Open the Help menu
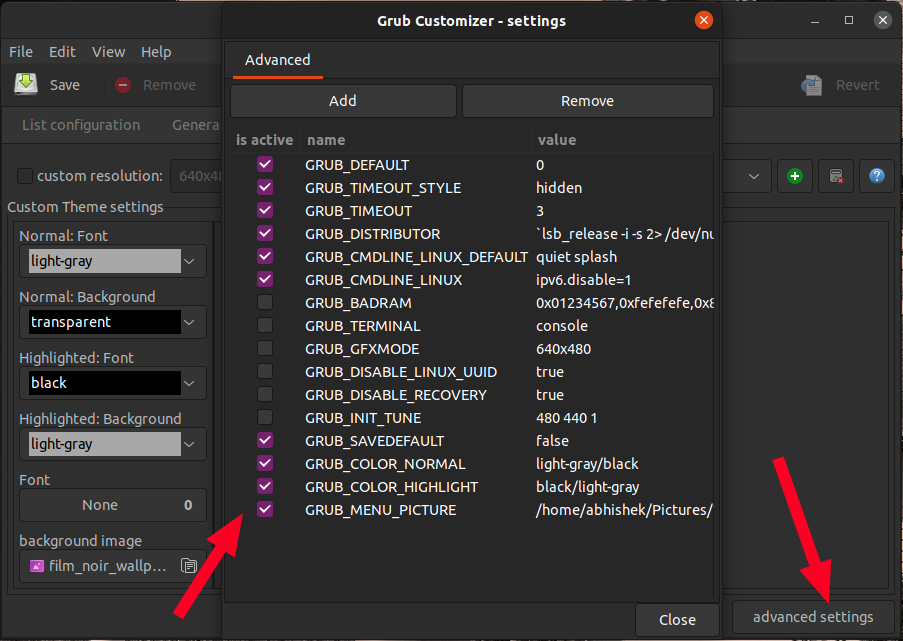The width and height of the screenshot is (903, 641). click(x=156, y=52)
